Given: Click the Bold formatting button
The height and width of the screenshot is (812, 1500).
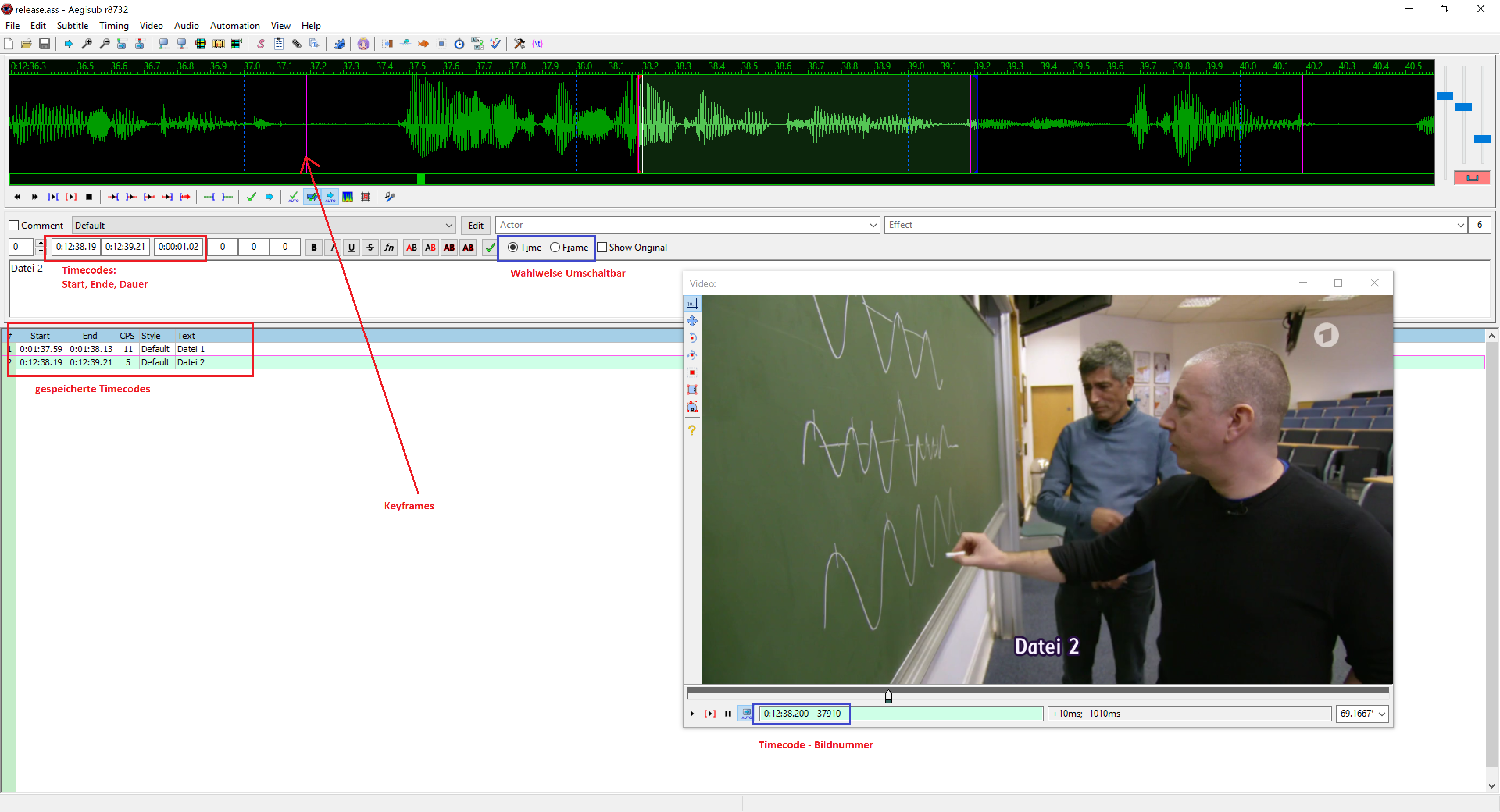Looking at the screenshot, I should [314, 248].
